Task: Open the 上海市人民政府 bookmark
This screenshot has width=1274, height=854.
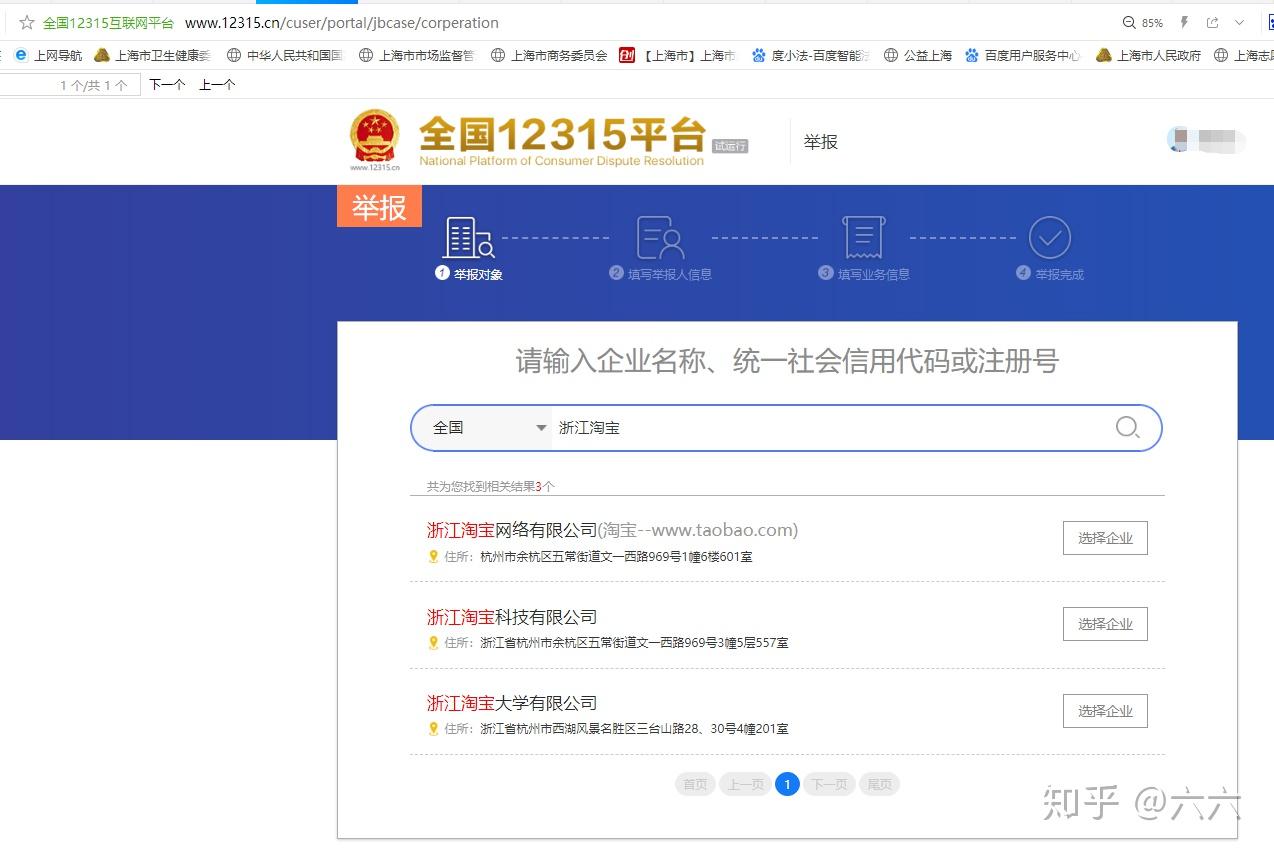Action: 1149,55
